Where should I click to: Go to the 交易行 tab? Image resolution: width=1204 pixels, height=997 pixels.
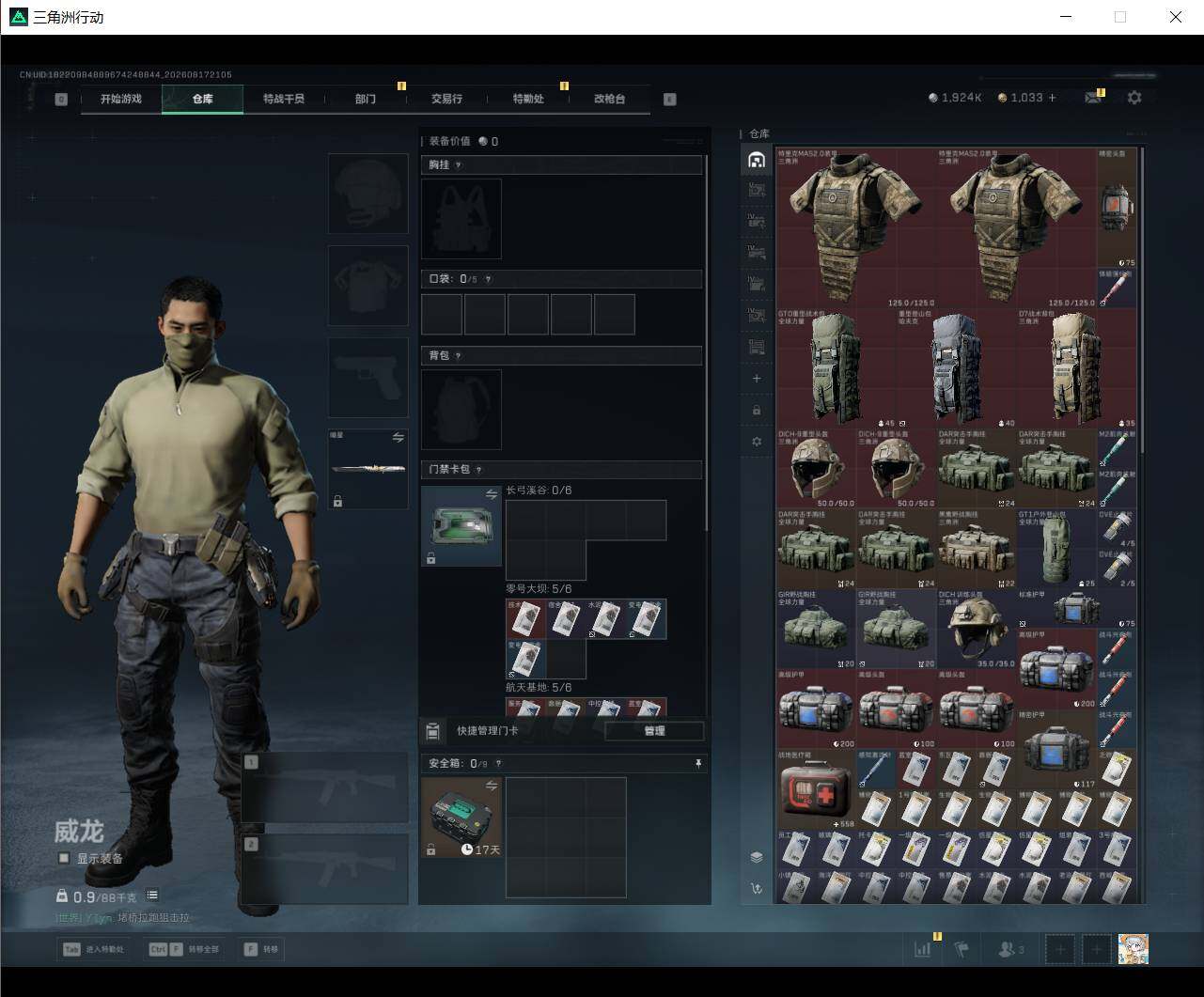pyautogui.click(x=446, y=99)
